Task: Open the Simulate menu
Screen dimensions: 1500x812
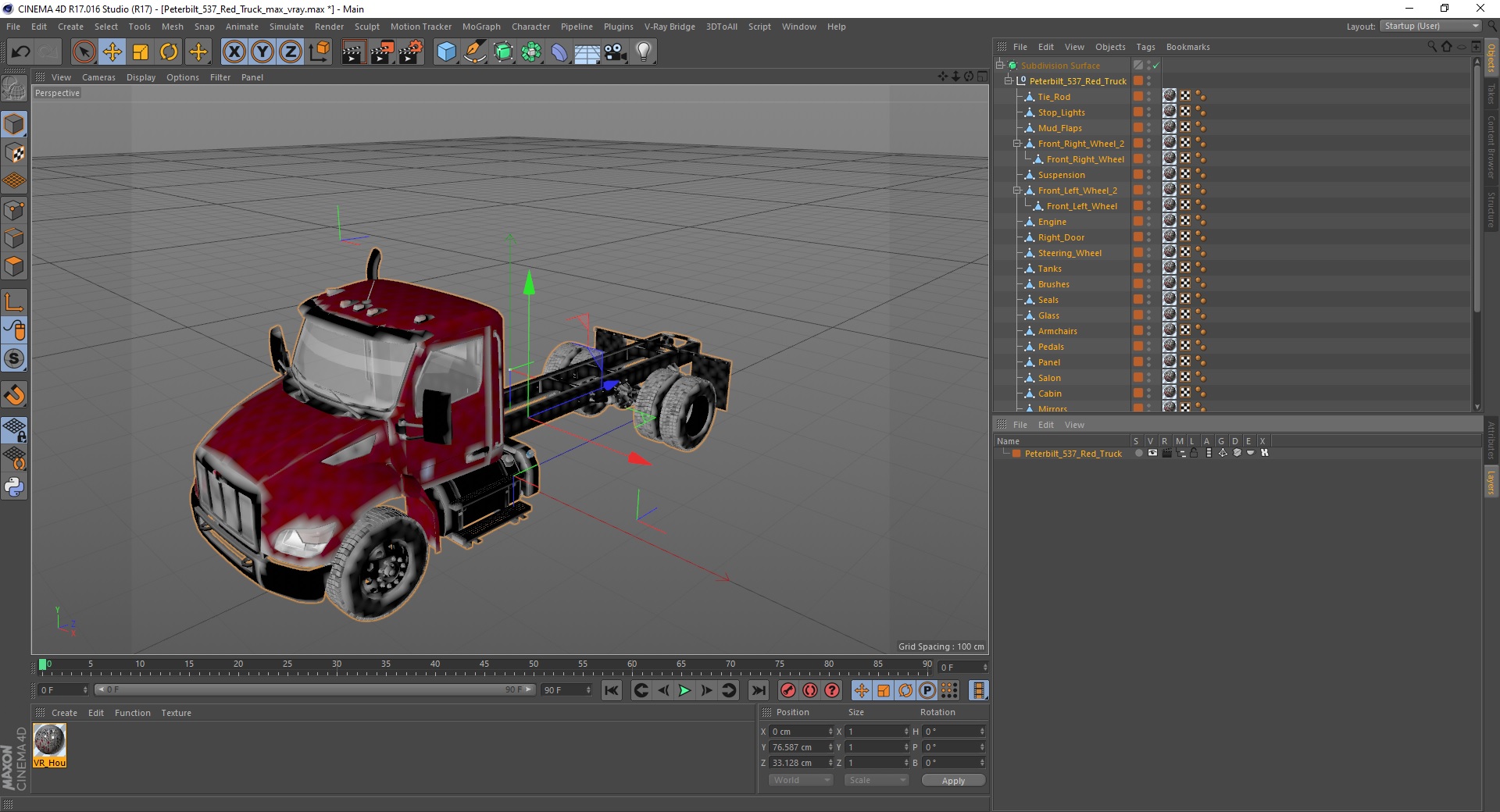Action: [x=286, y=27]
